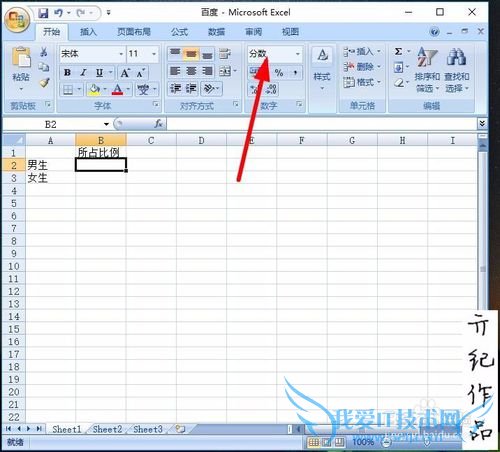The width and height of the screenshot is (500, 452).
Task: Open the Clear eraser options
Action: coord(399,83)
